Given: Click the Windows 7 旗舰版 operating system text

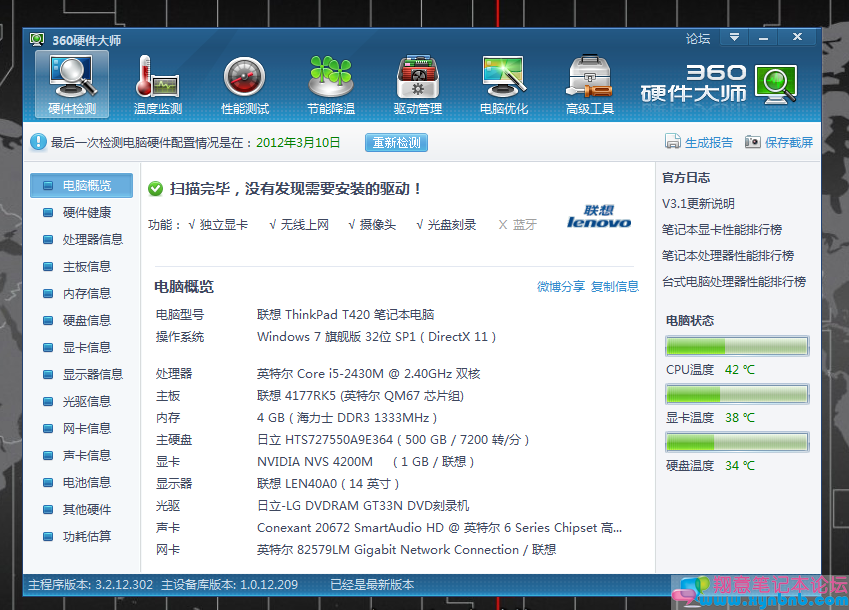Looking at the screenshot, I should coord(376,337).
